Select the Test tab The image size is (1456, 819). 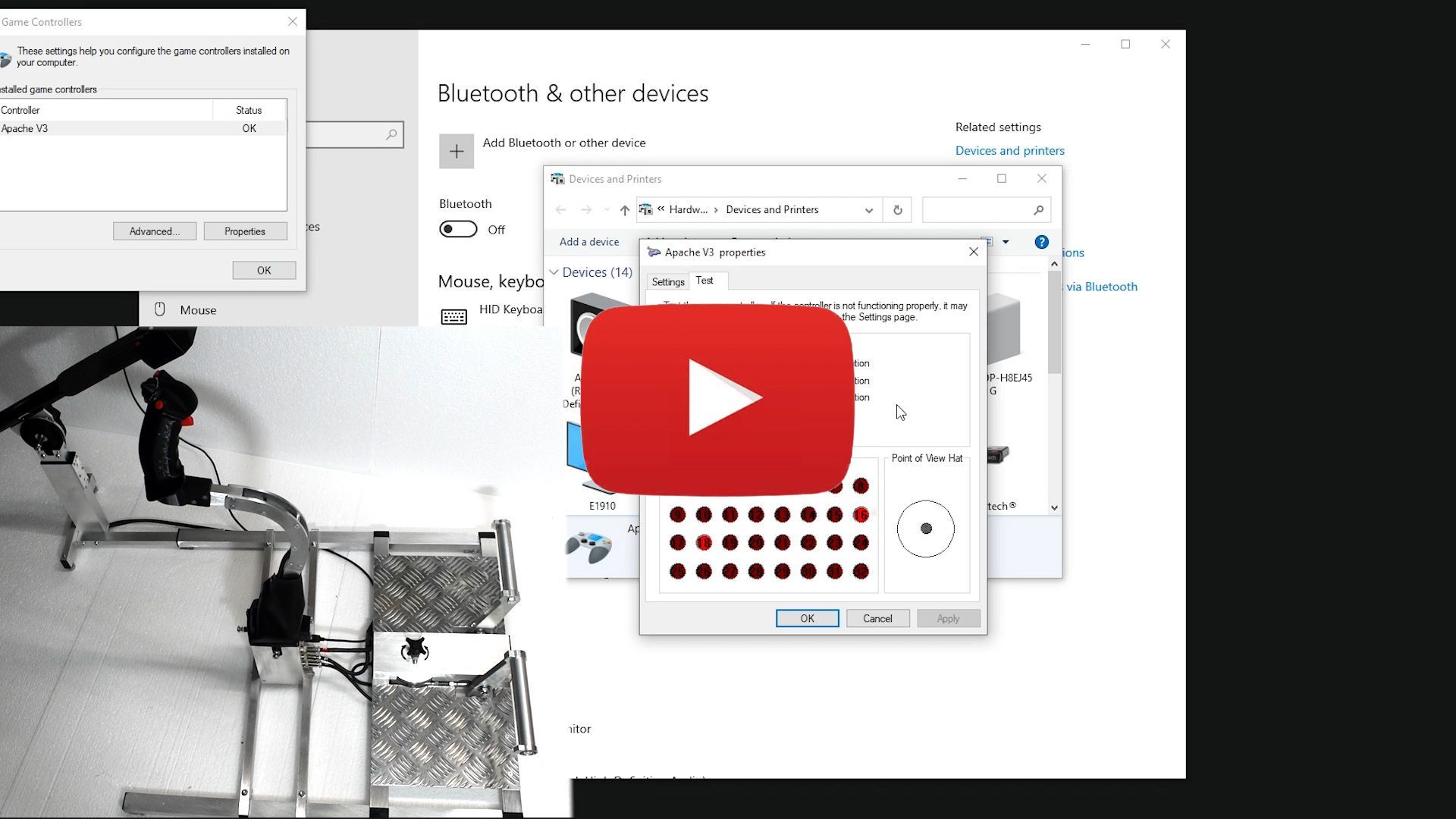(704, 281)
